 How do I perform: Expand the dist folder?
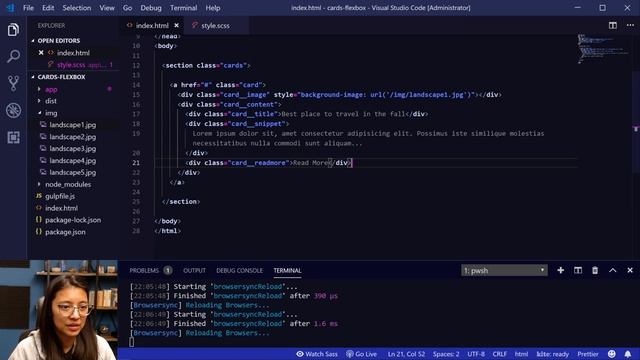[39, 101]
